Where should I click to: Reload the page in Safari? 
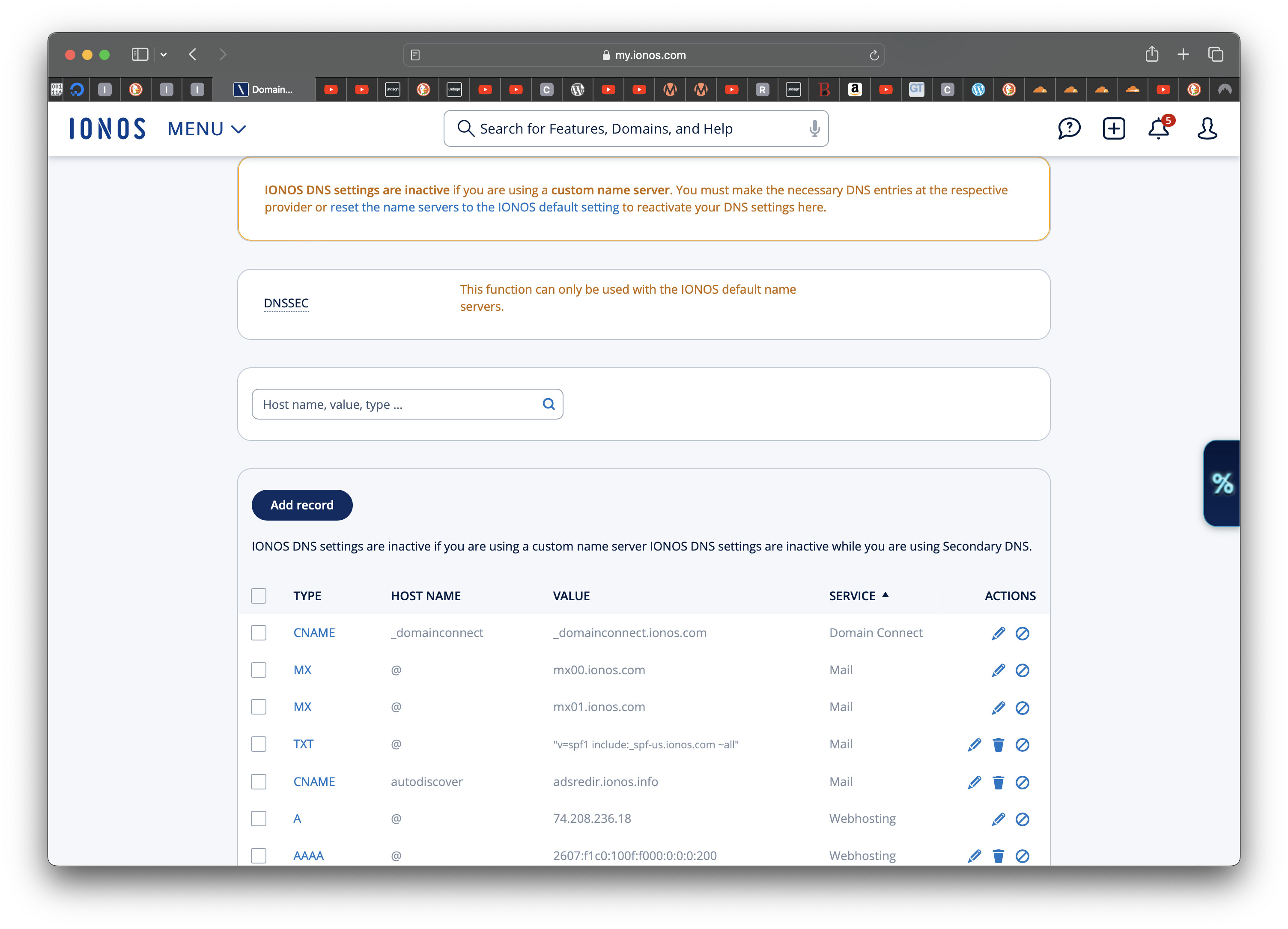click(x=874, y=55)
